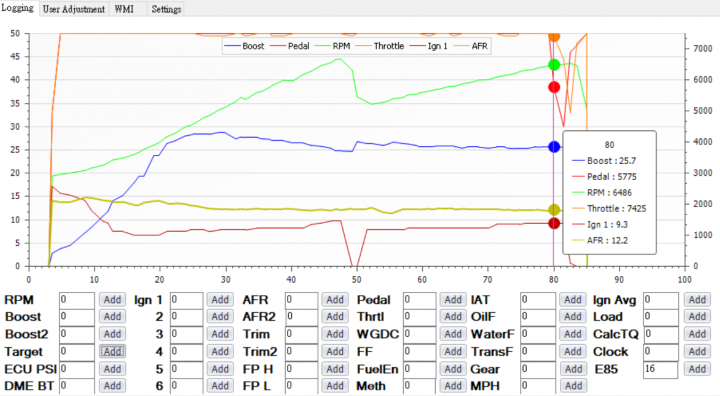
Task: Open the User Adjustment tab
Action: coord(73,9)
